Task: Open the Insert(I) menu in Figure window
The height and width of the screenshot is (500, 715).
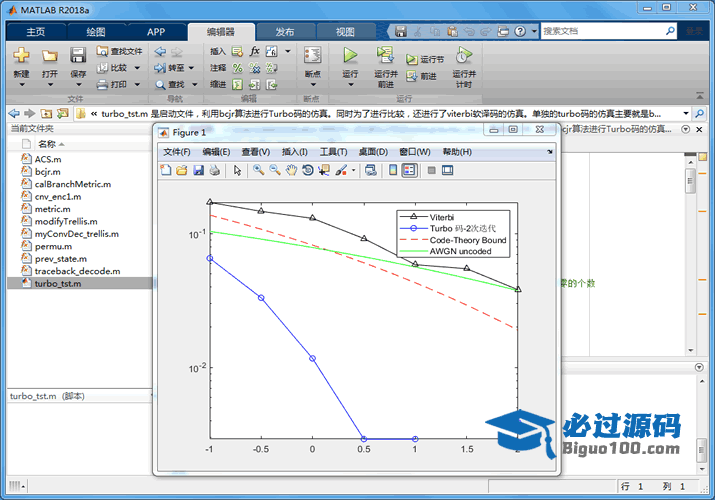Action: (x=295, y=152)
